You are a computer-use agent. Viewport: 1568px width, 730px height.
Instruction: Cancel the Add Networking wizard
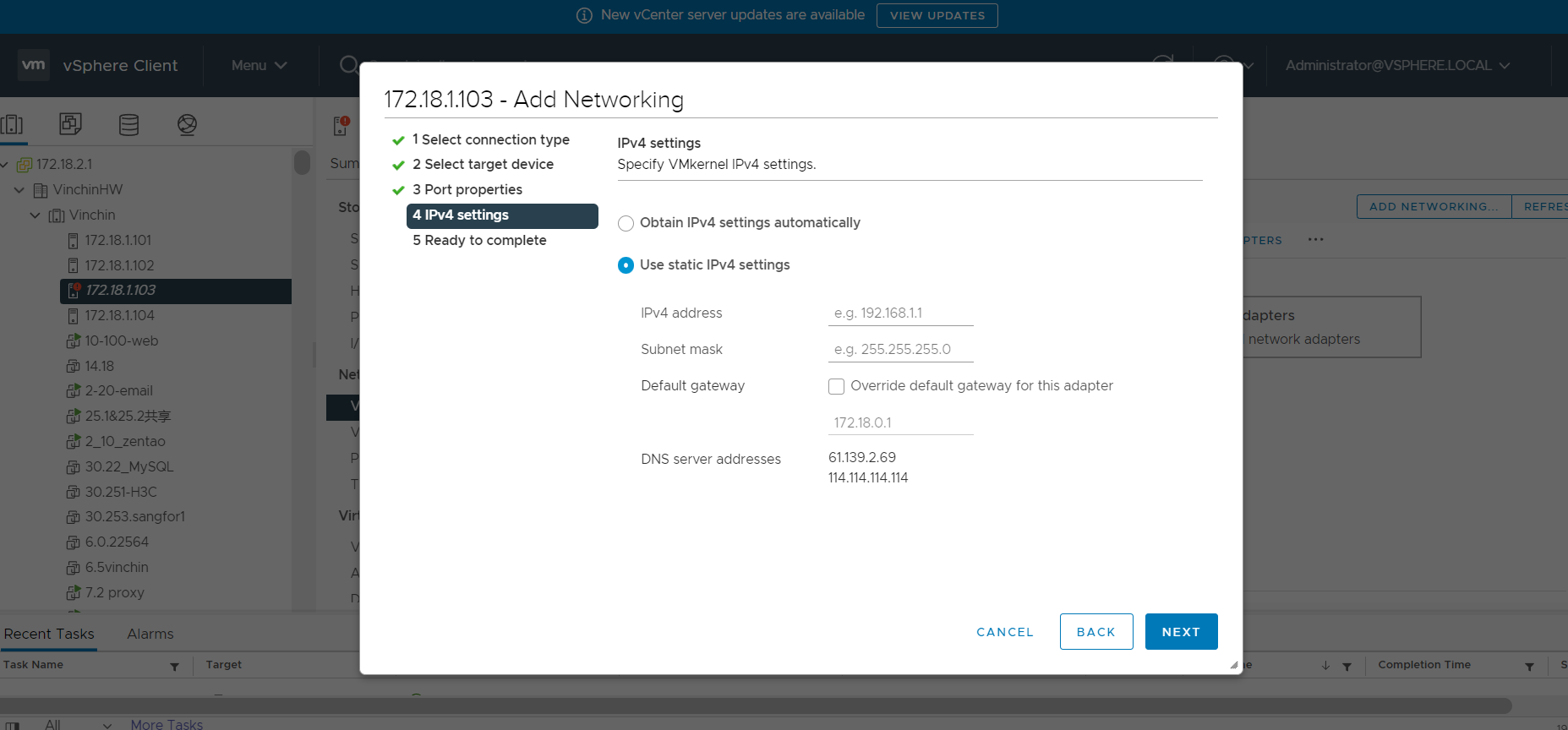click(x=1005, y=632)
